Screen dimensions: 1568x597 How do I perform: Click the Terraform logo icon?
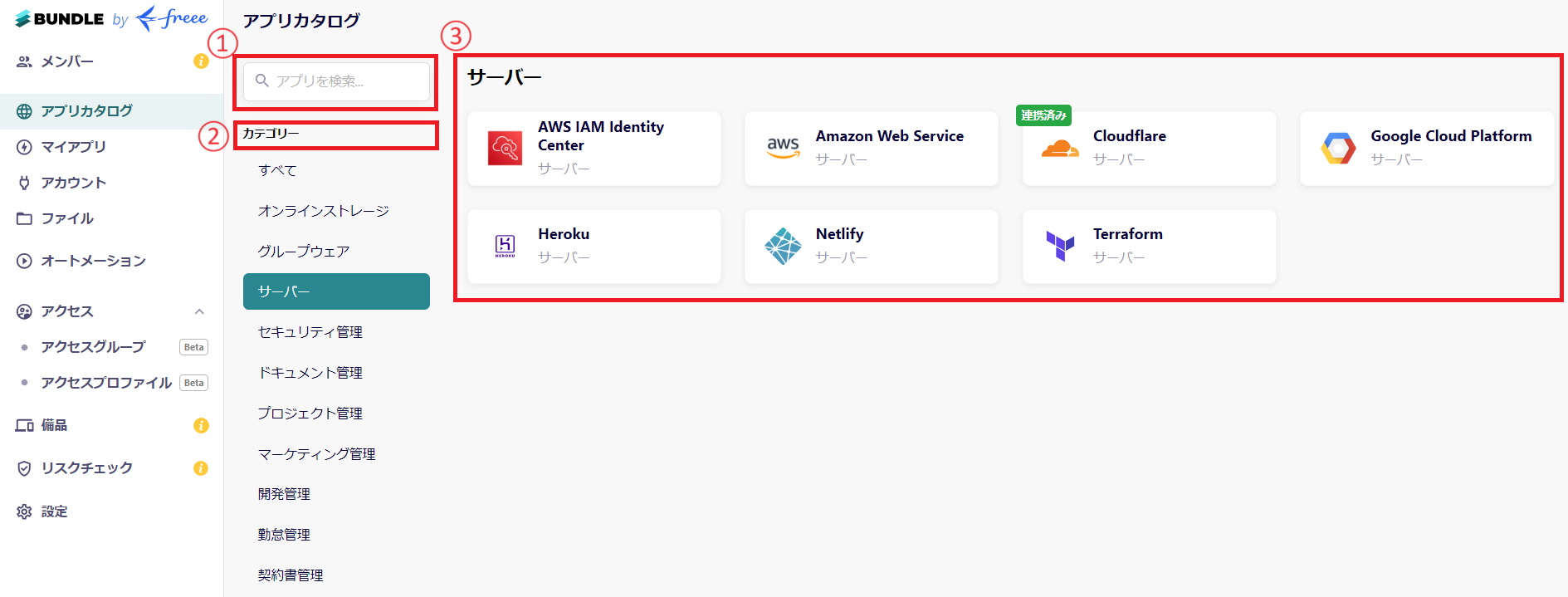1060,246
